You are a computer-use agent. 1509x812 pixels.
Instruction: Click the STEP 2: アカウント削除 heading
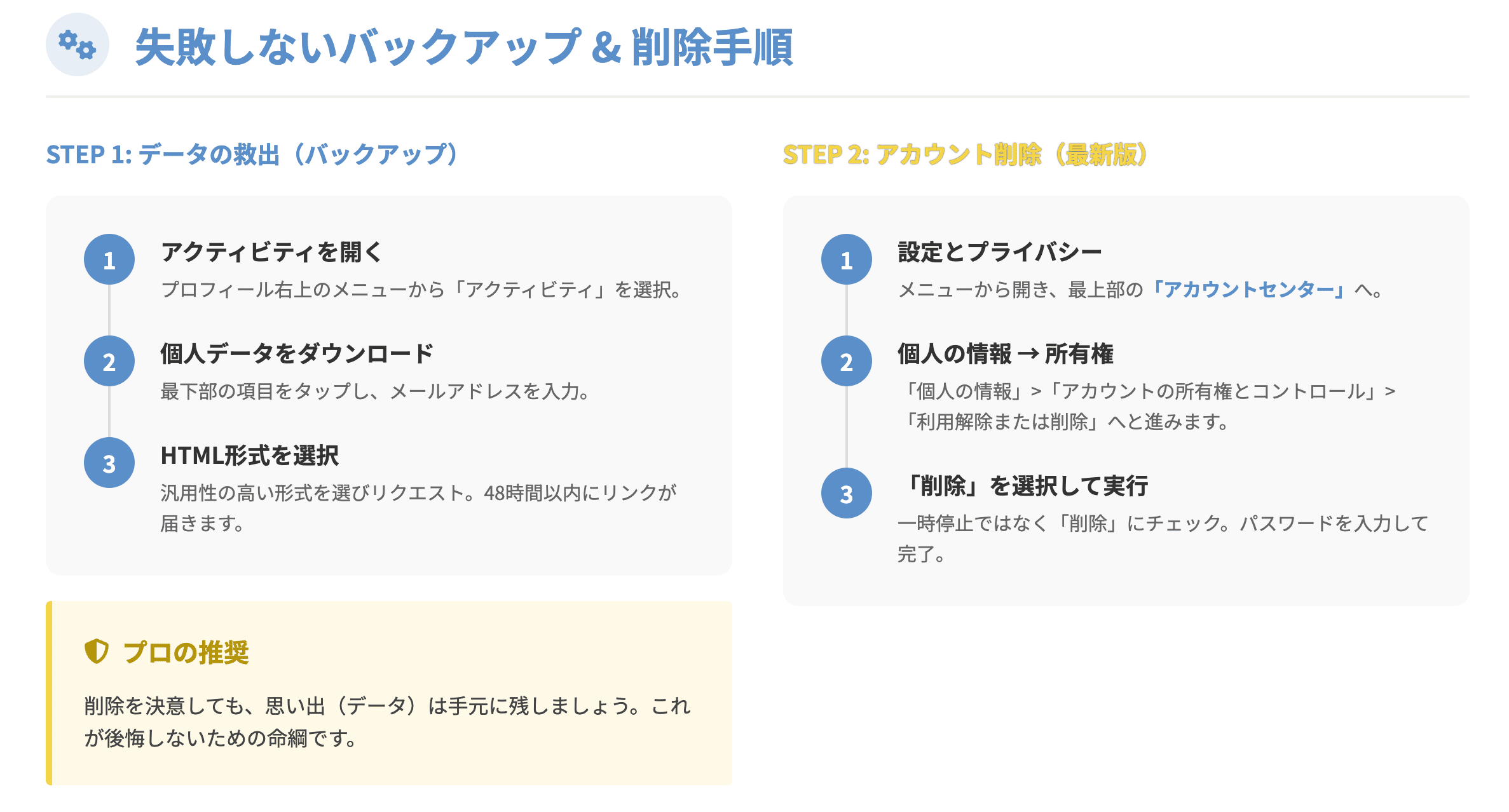pos(965,154)
